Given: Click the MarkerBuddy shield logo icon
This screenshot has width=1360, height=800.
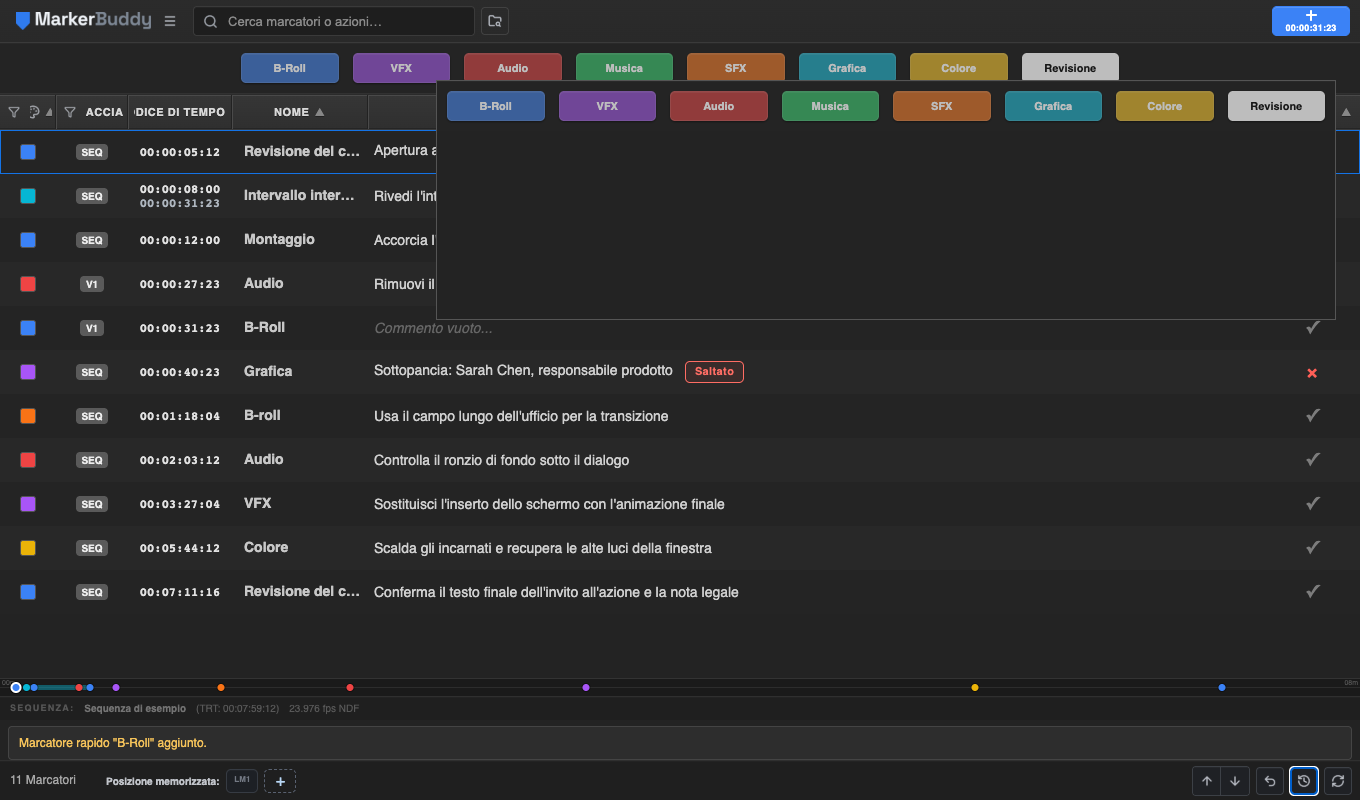Looking at the screenshot, I should point(22,21).
